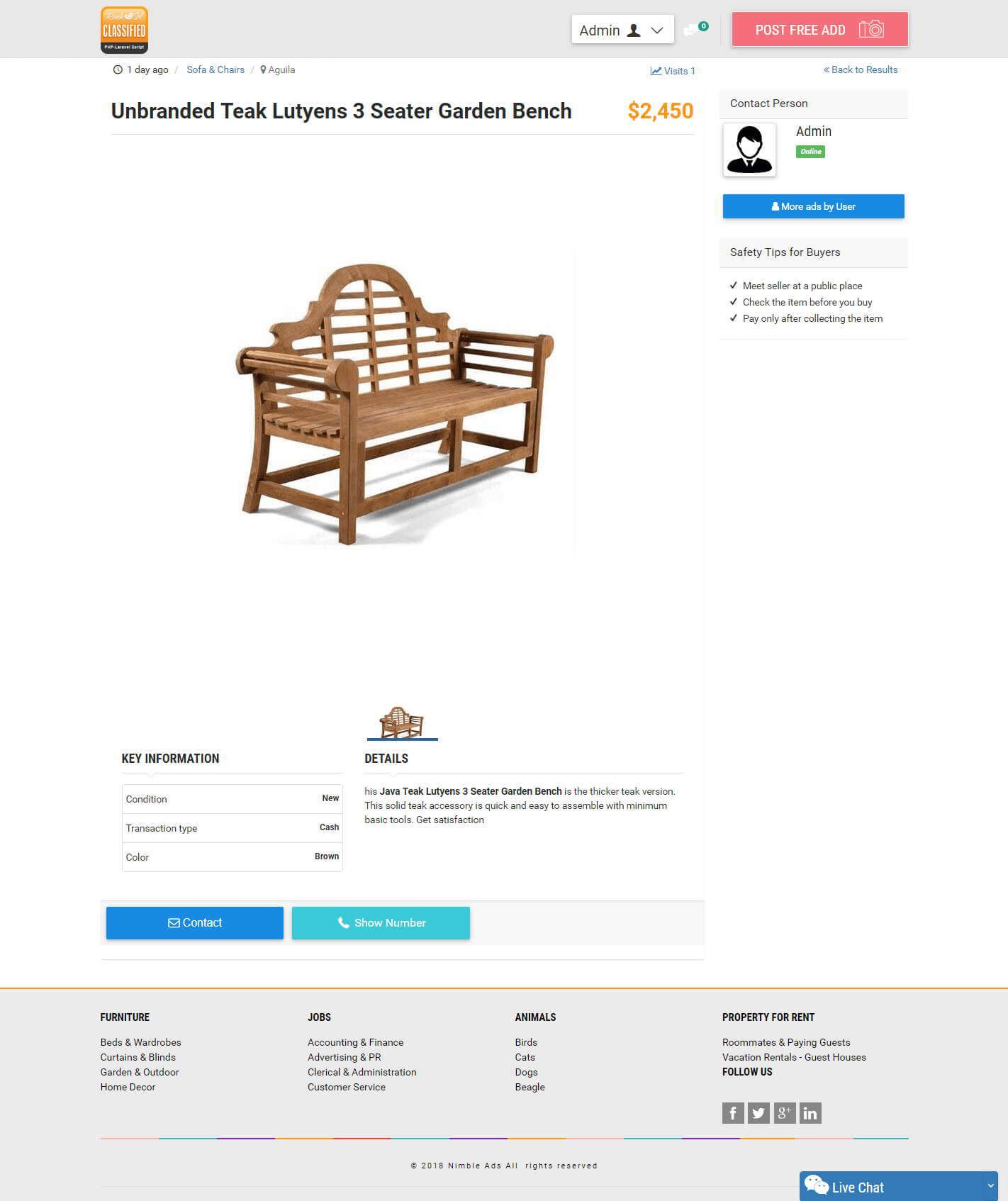Open the Admin user dropdown
Viewport: 1008px width, 1201px height.
pos(622,30)
